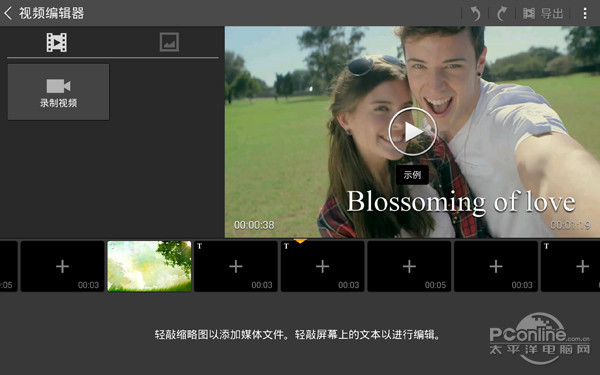600x375 pixels.
Task: Add media to slot under the orange marker
Action: [323, 266]
